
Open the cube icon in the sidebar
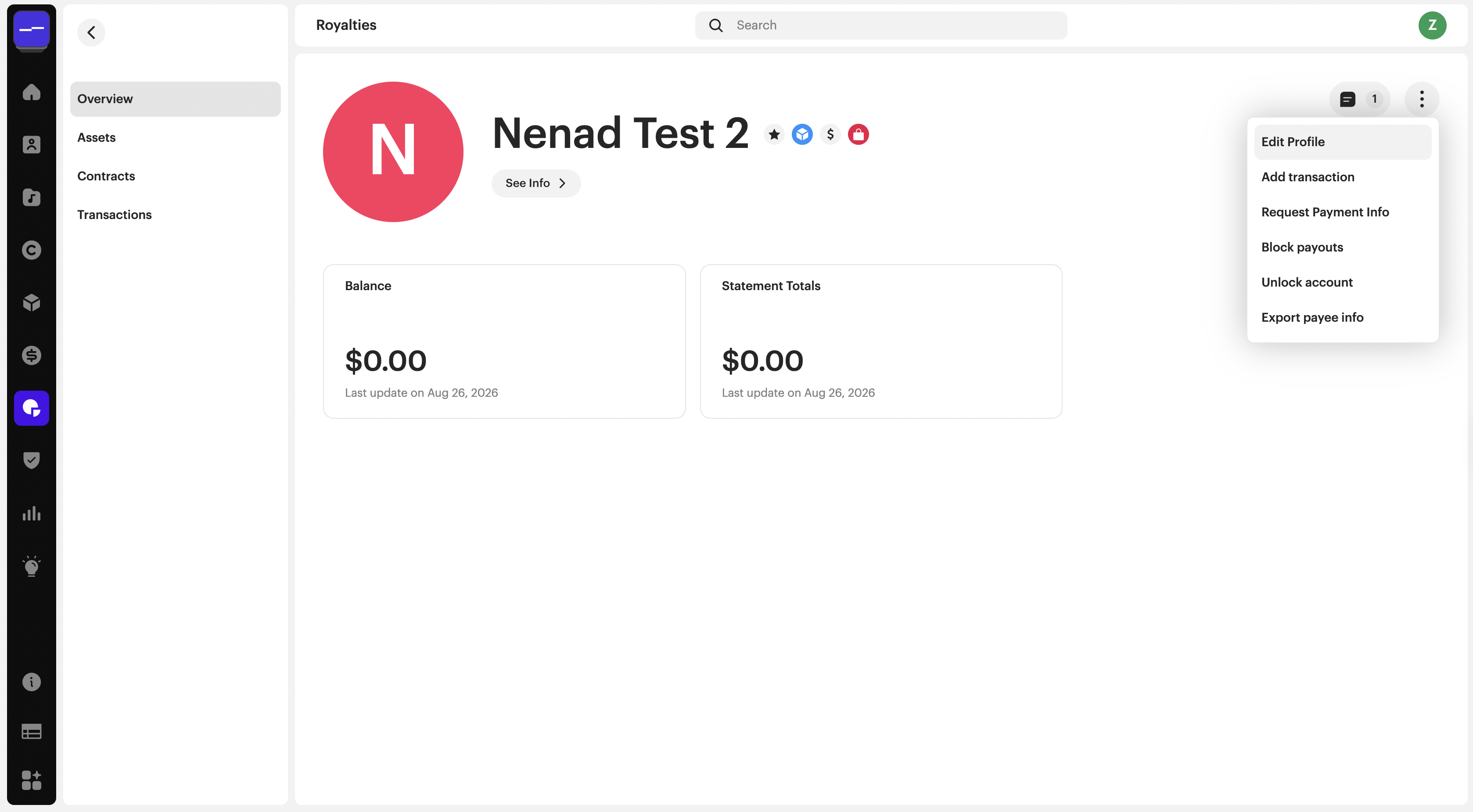(x=32, y=302)
